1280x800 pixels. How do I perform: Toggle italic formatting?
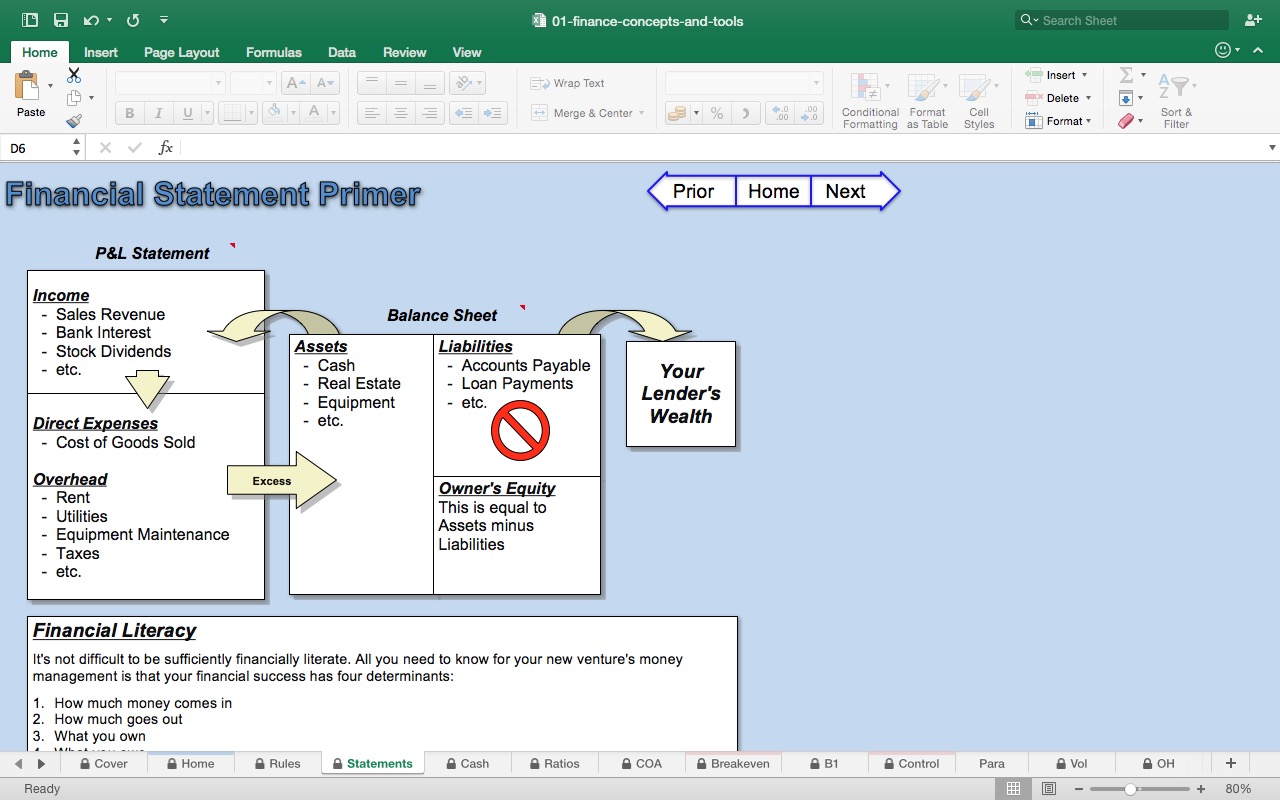(x=158, y=113)
